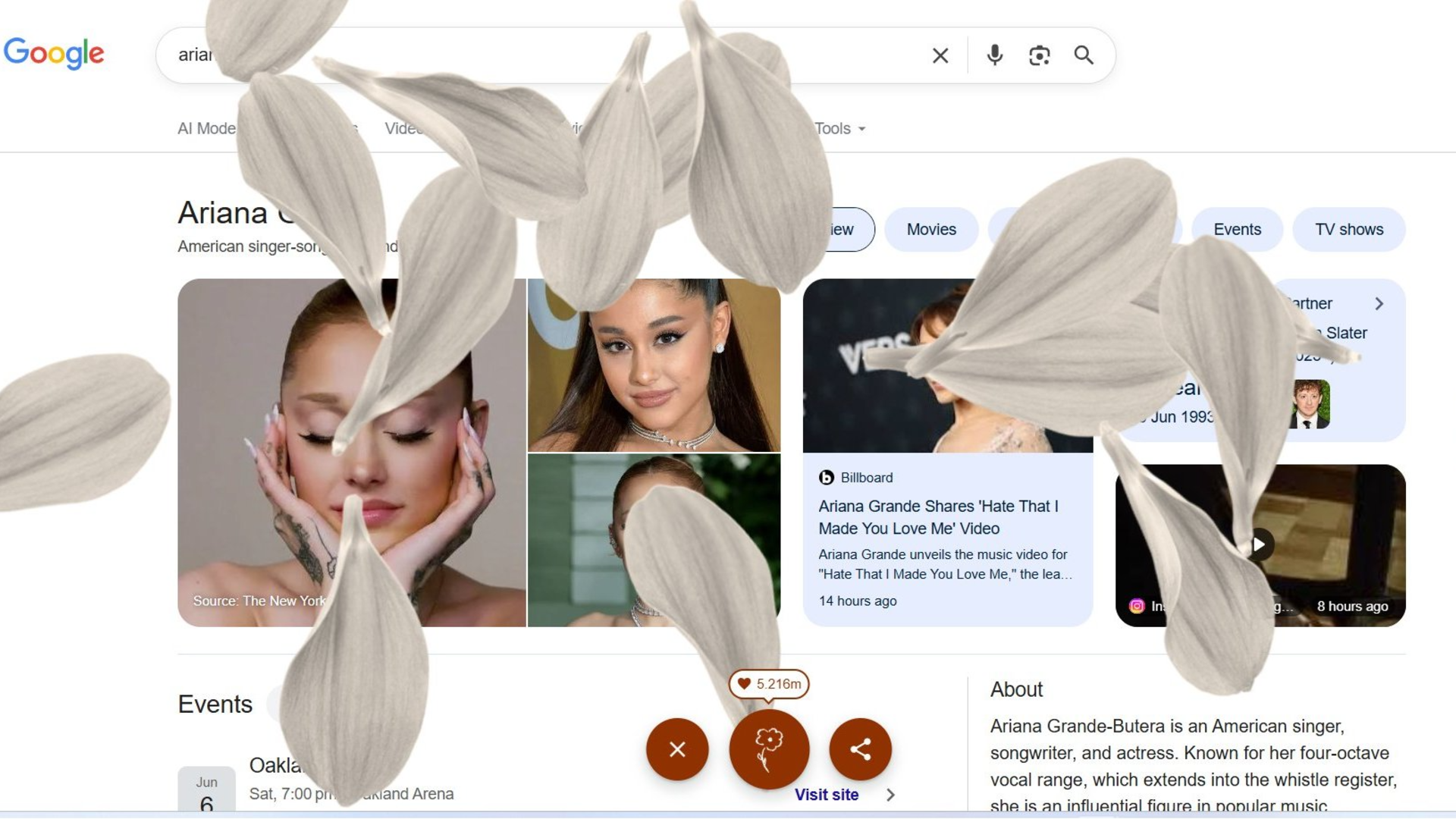Click the '8 hours ago' video timestamp
The height and width of the screenshot is (819, 1456).
(1352, 606)
